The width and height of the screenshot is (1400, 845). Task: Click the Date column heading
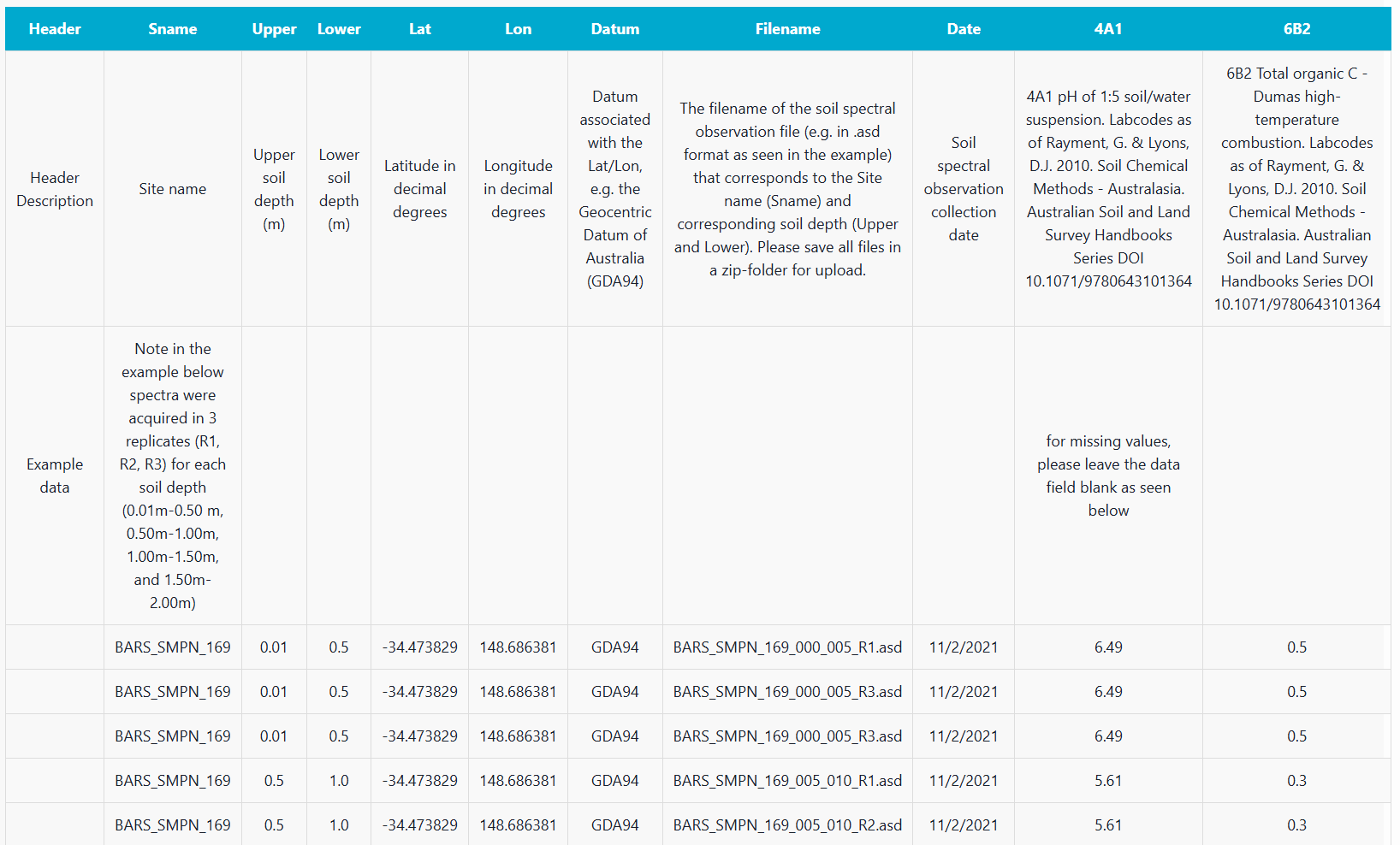click(x=964, y=29)
